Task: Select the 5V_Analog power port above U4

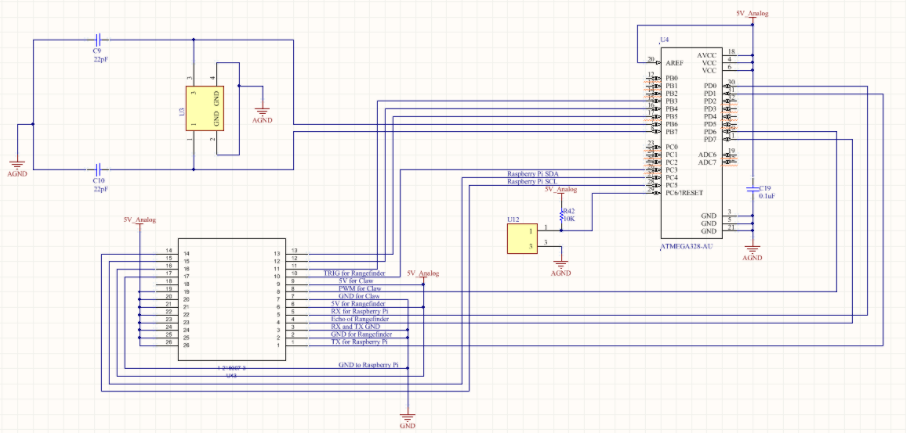Action: 752,15
